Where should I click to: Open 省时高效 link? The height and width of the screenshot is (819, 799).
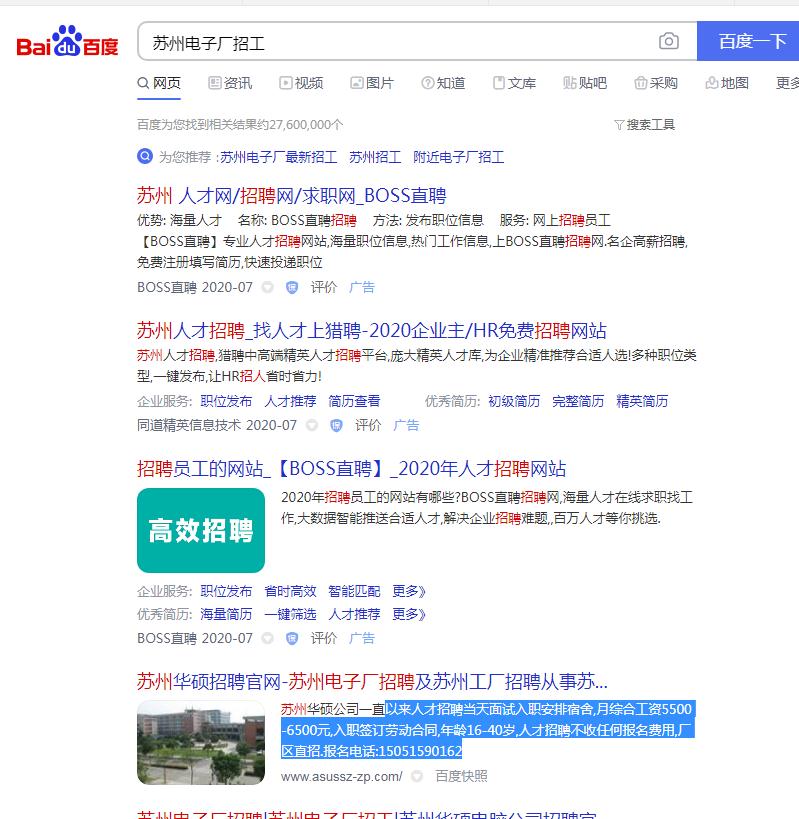click(x=290, y=591)
